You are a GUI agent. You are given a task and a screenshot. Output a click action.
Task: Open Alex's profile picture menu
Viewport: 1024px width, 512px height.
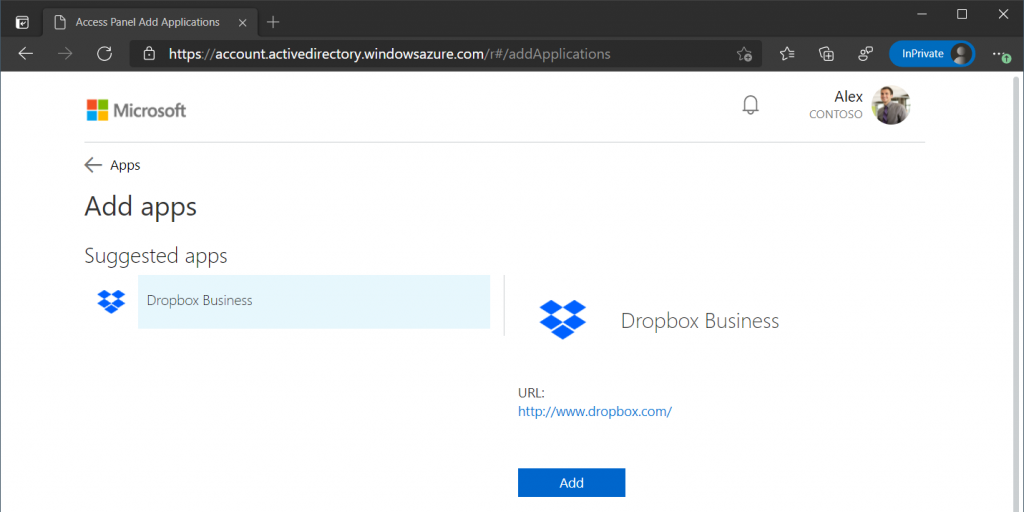coord(891,105)
